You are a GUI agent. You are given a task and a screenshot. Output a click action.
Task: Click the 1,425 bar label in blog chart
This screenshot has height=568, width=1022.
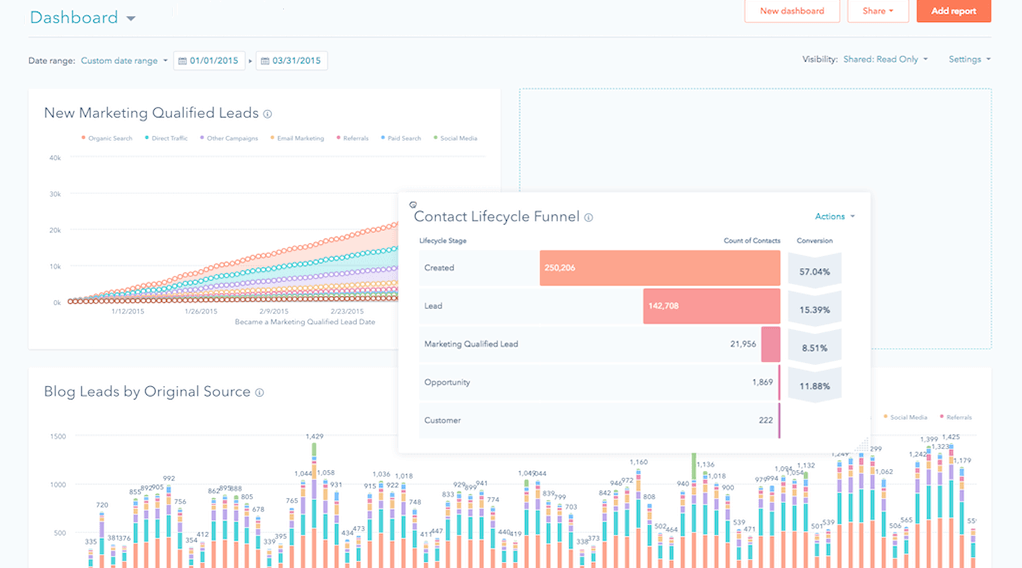[951, 437]
